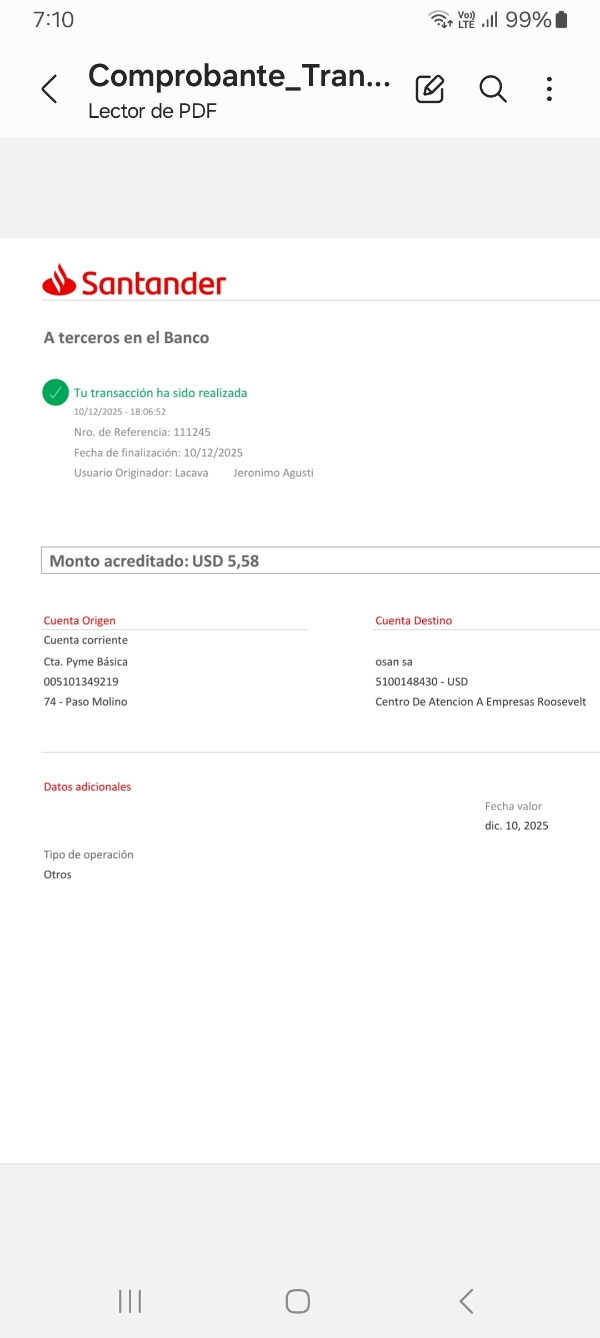Tap the "Nro. de Referencia: 111245" line
The image size is (600, 1338).
coord(142,433)
